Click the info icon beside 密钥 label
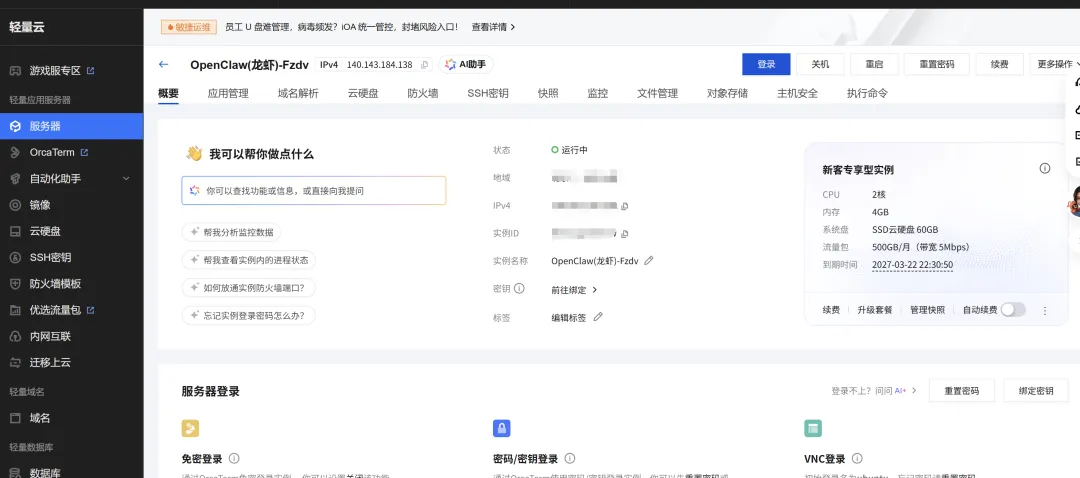 click(x=519, y=288)
